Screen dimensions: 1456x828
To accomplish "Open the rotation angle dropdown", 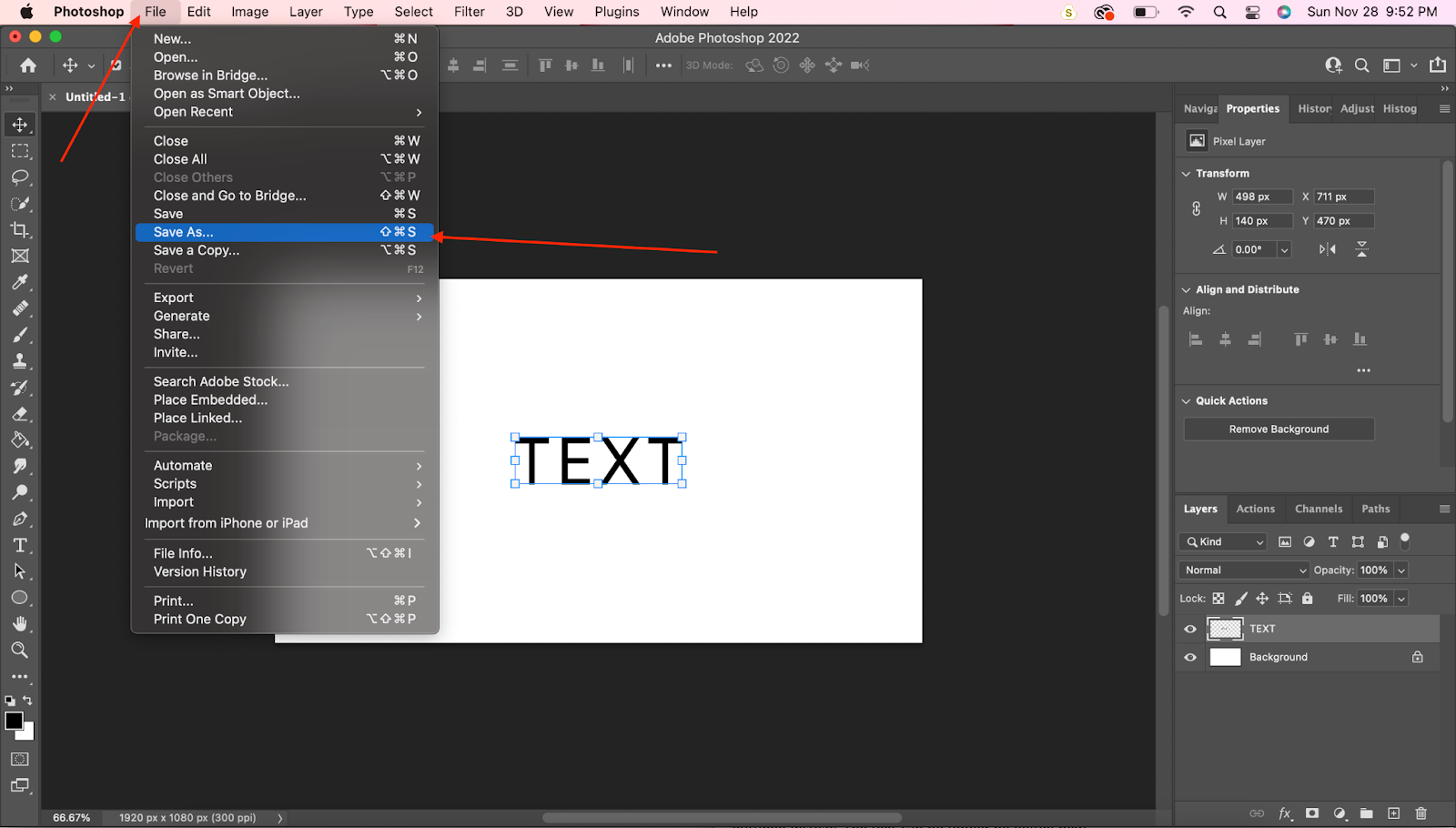I will [1285, 250].
